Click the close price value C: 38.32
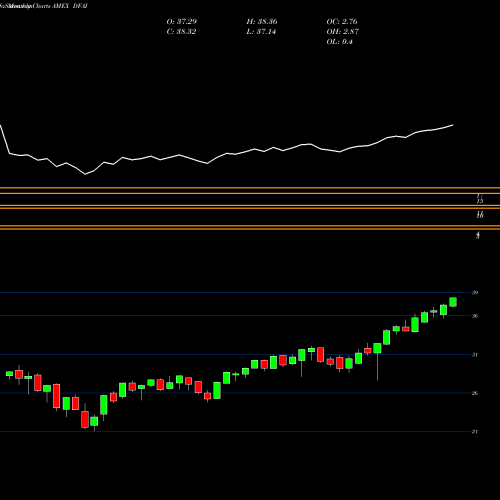 click(181, 32)
